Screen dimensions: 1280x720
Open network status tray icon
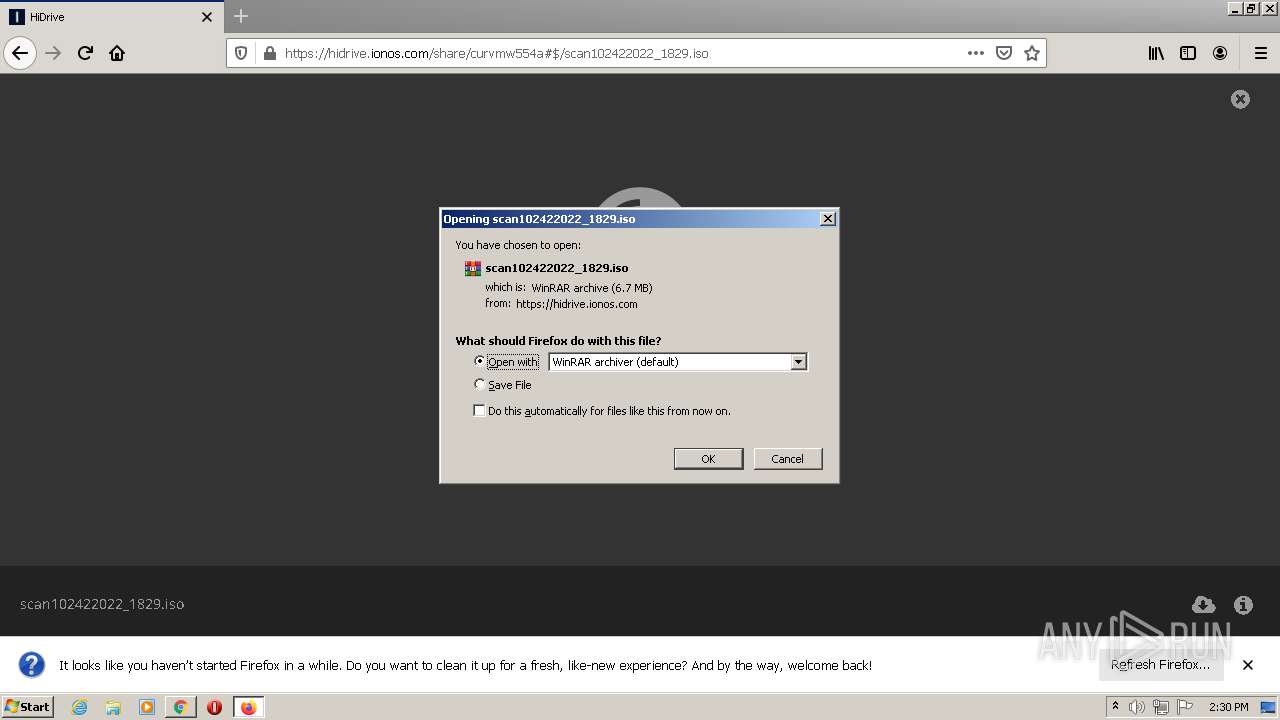(x=1161, y=707)
